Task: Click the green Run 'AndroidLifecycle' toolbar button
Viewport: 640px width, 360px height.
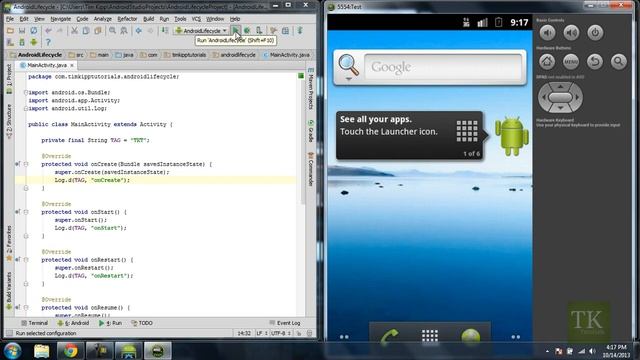Action: (236, 31)
